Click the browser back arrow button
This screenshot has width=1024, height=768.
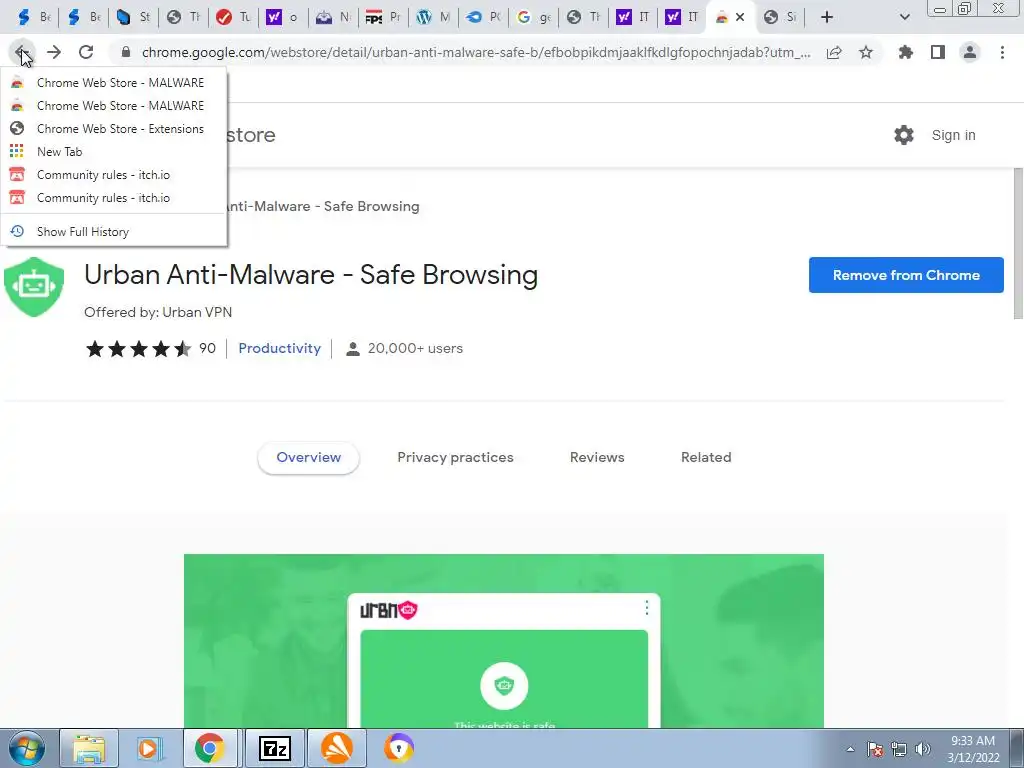click(x=21, y=52)
